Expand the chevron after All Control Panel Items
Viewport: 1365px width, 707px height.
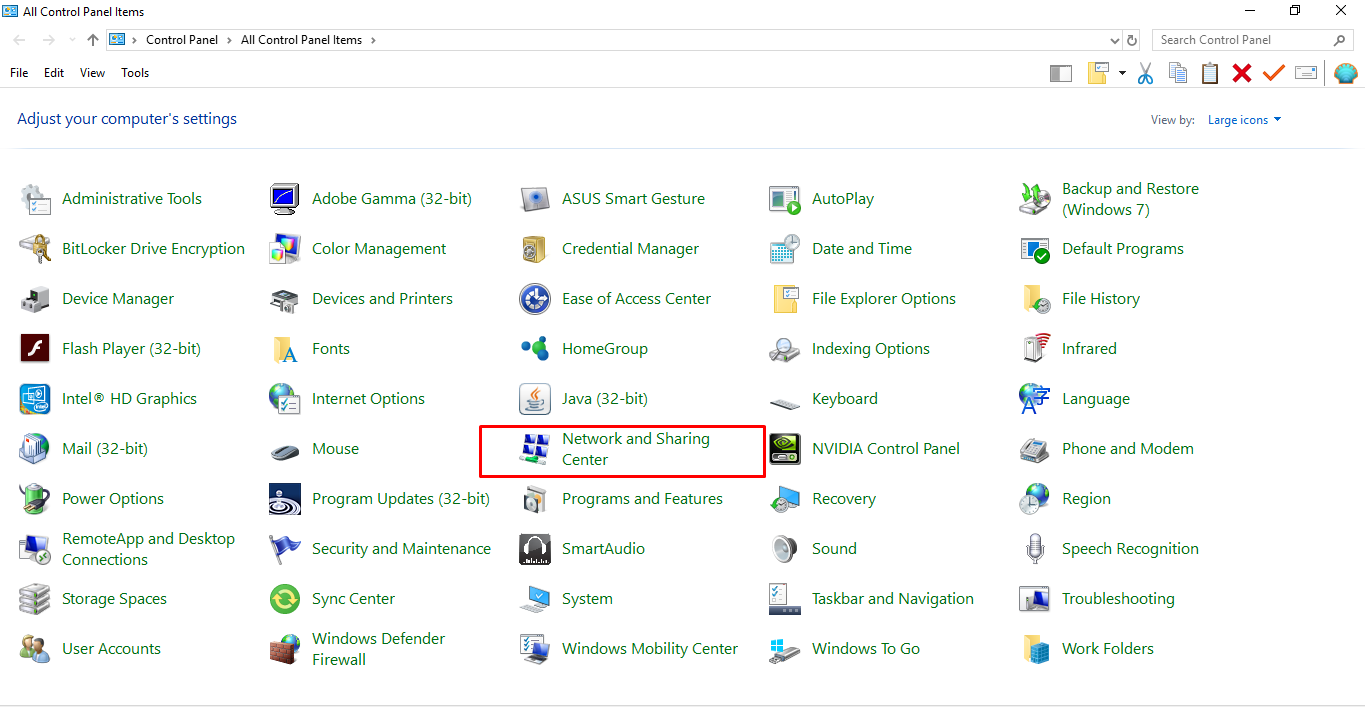pyautogui.click(x=373, y=40)
